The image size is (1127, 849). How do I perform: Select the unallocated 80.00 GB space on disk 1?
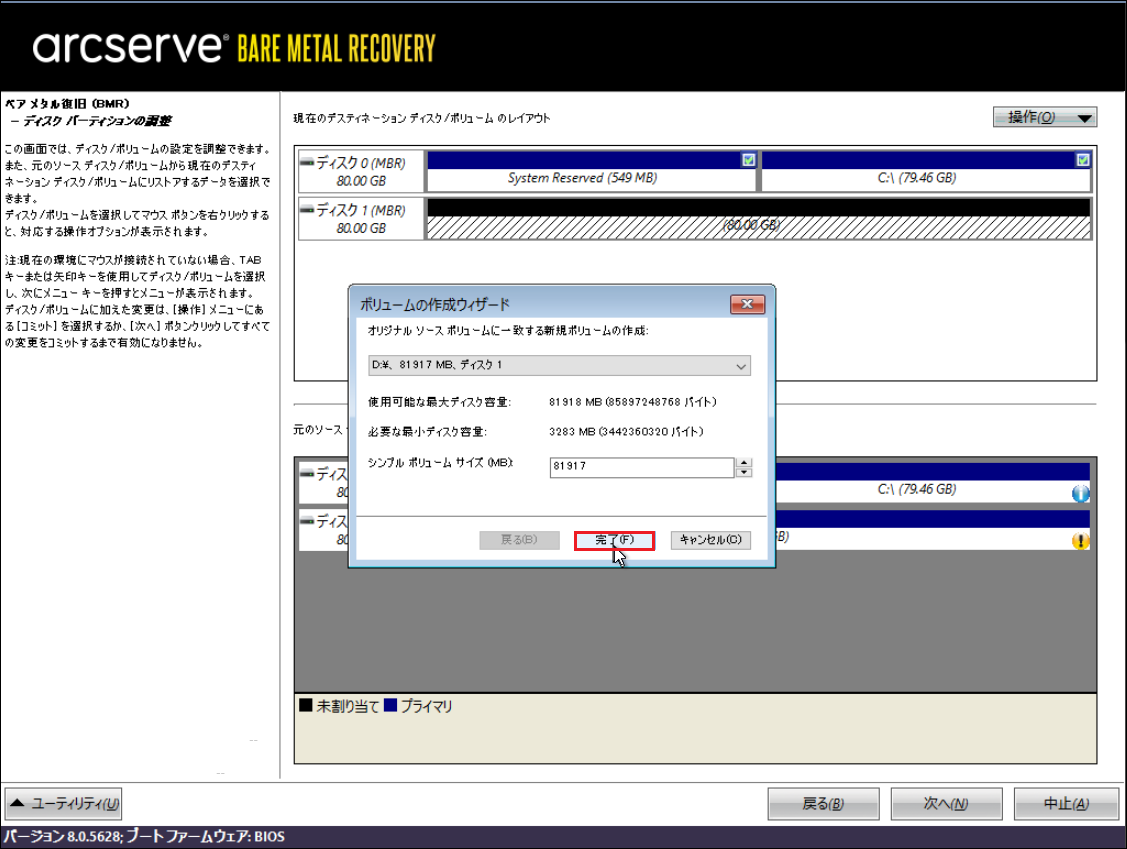(x=757, y=226)
